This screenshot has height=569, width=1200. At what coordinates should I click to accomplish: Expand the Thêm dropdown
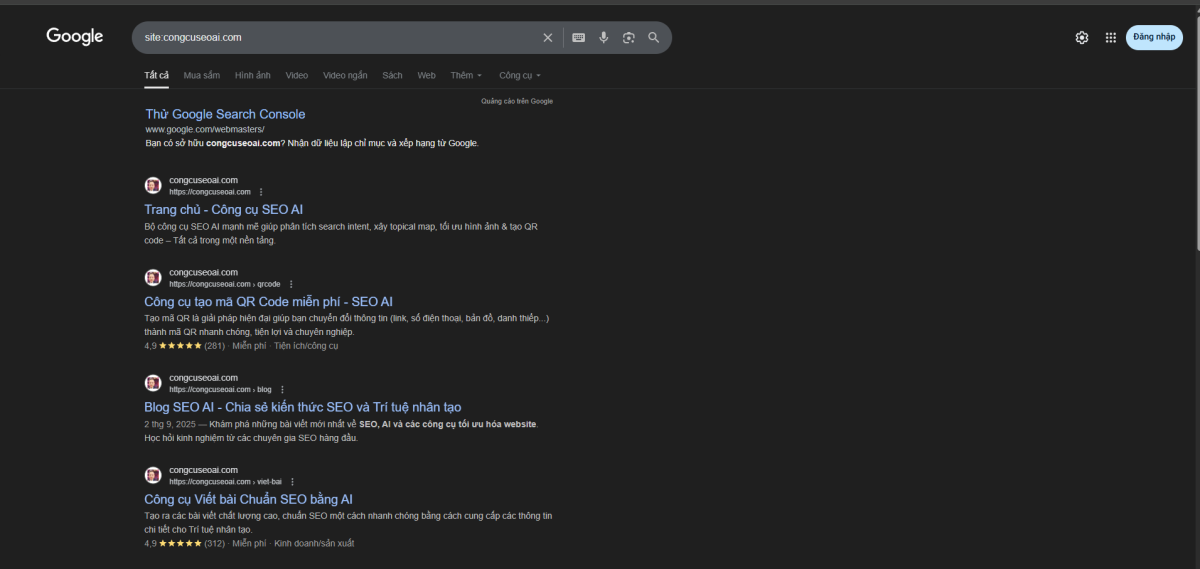click(x=466, y=75)
